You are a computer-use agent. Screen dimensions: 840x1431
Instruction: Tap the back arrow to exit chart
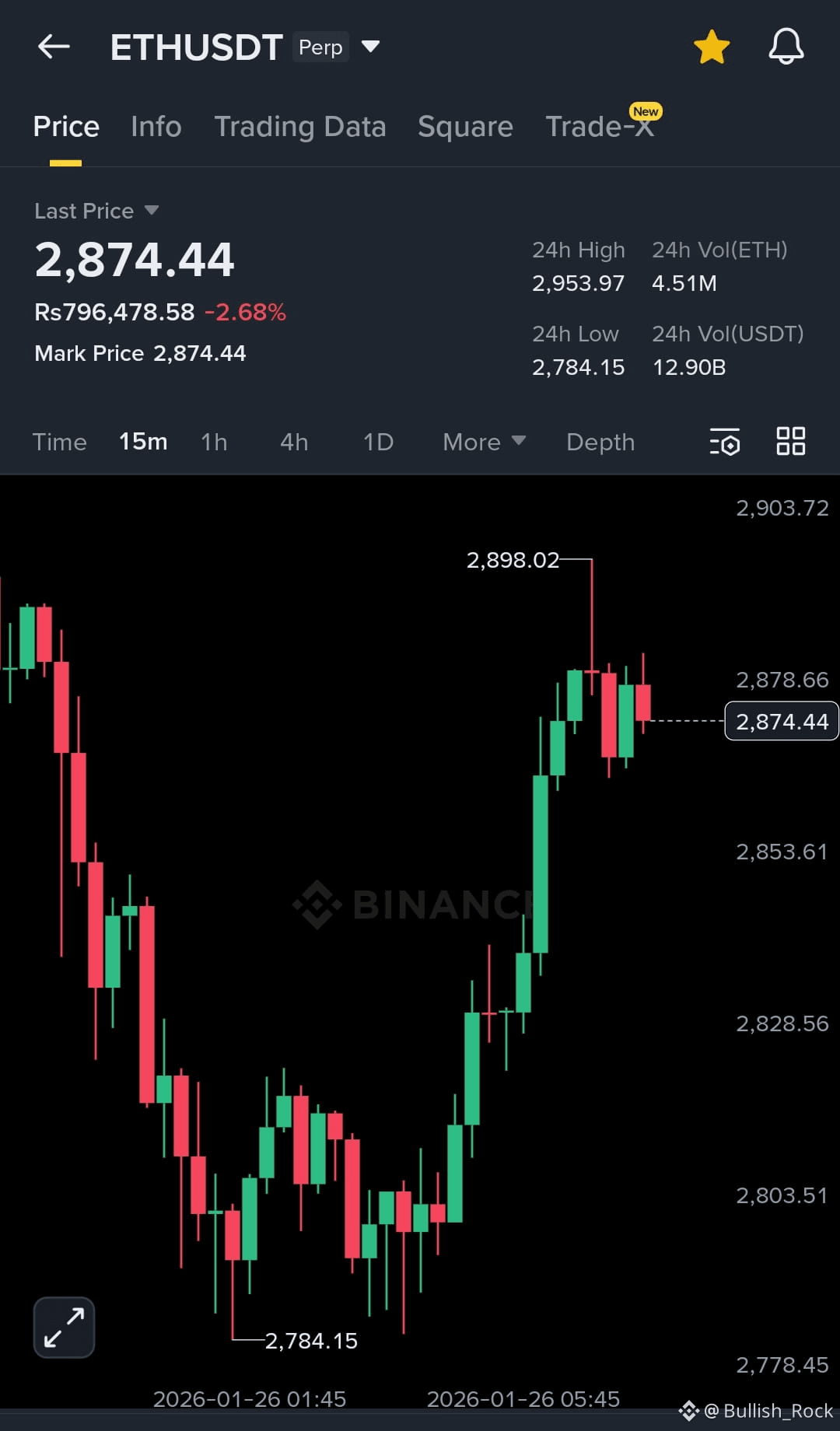tap(53, 46)
